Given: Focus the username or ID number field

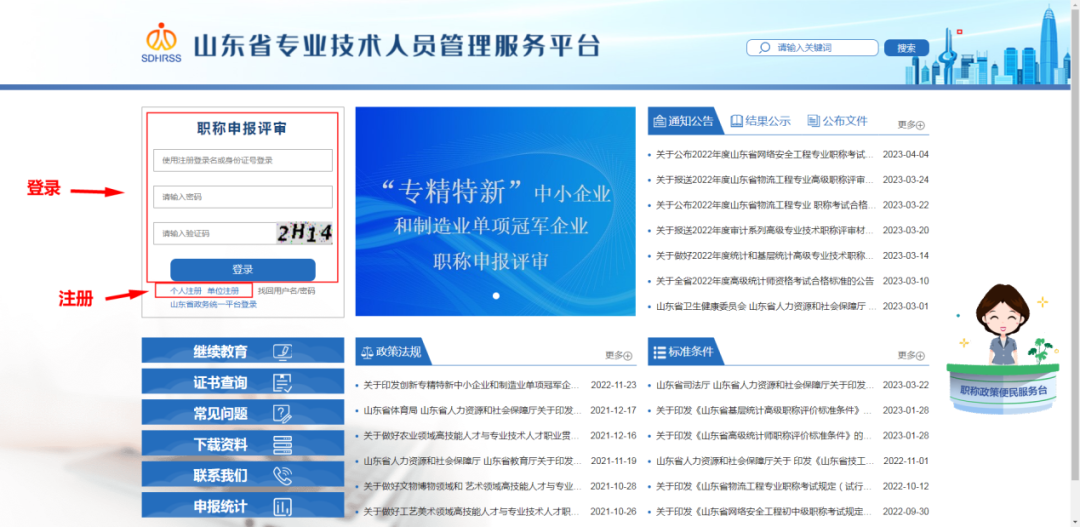Looking at the screenshot, I should tap(243, 161).
